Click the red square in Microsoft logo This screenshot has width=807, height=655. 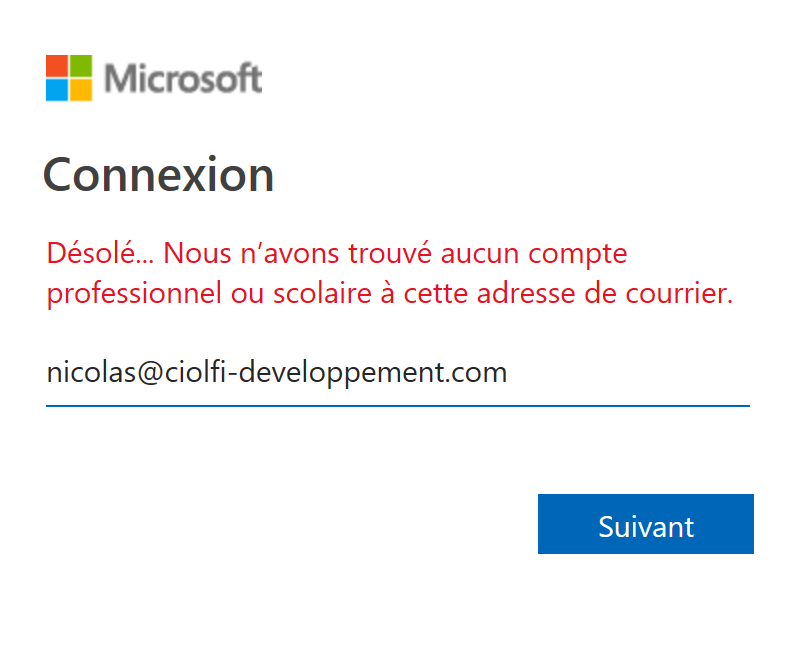57,66
